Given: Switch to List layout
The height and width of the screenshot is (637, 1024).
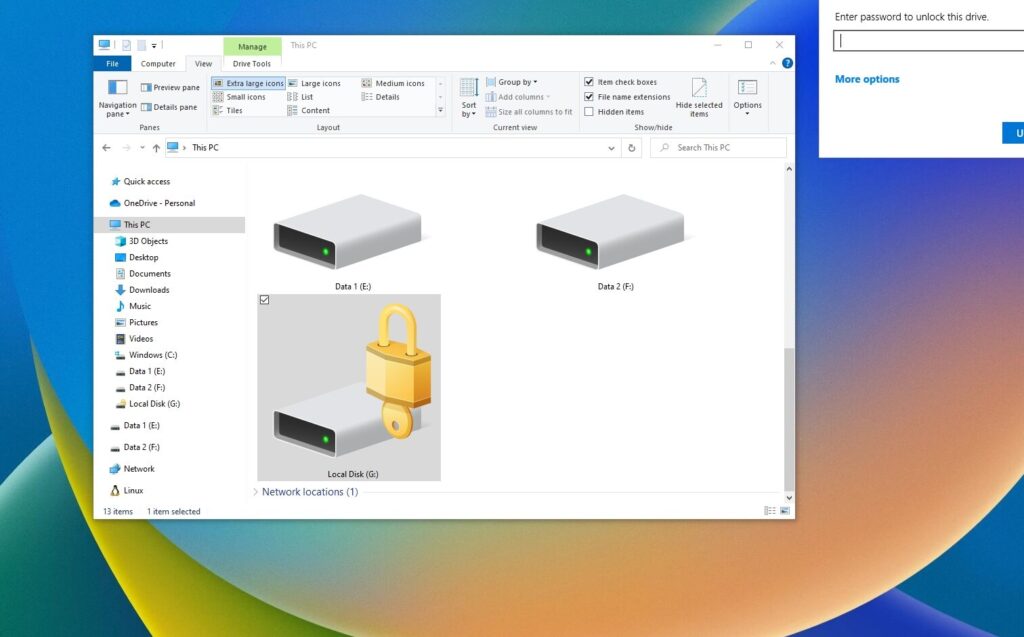Looking at the screenshot, I should point(300,97).
